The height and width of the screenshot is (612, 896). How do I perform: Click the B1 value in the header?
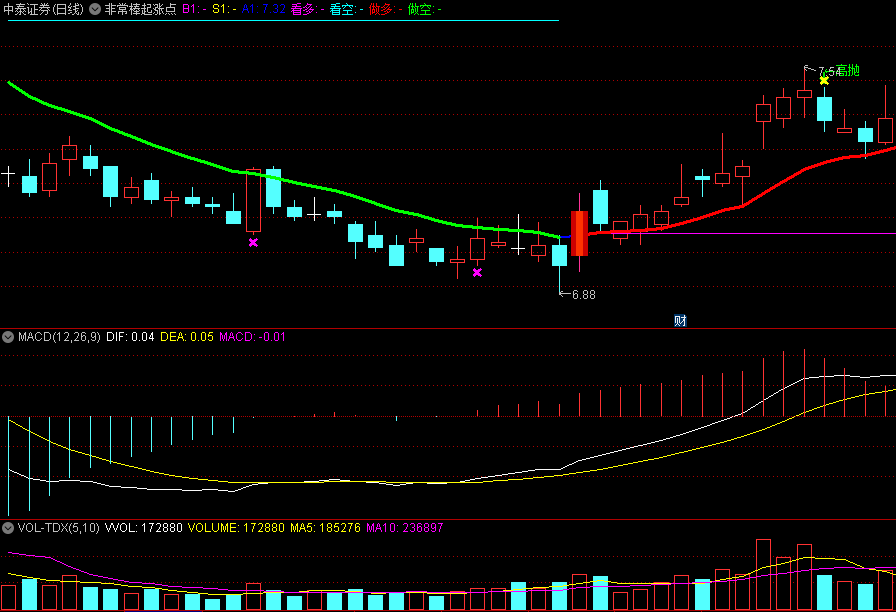[194, 9]
